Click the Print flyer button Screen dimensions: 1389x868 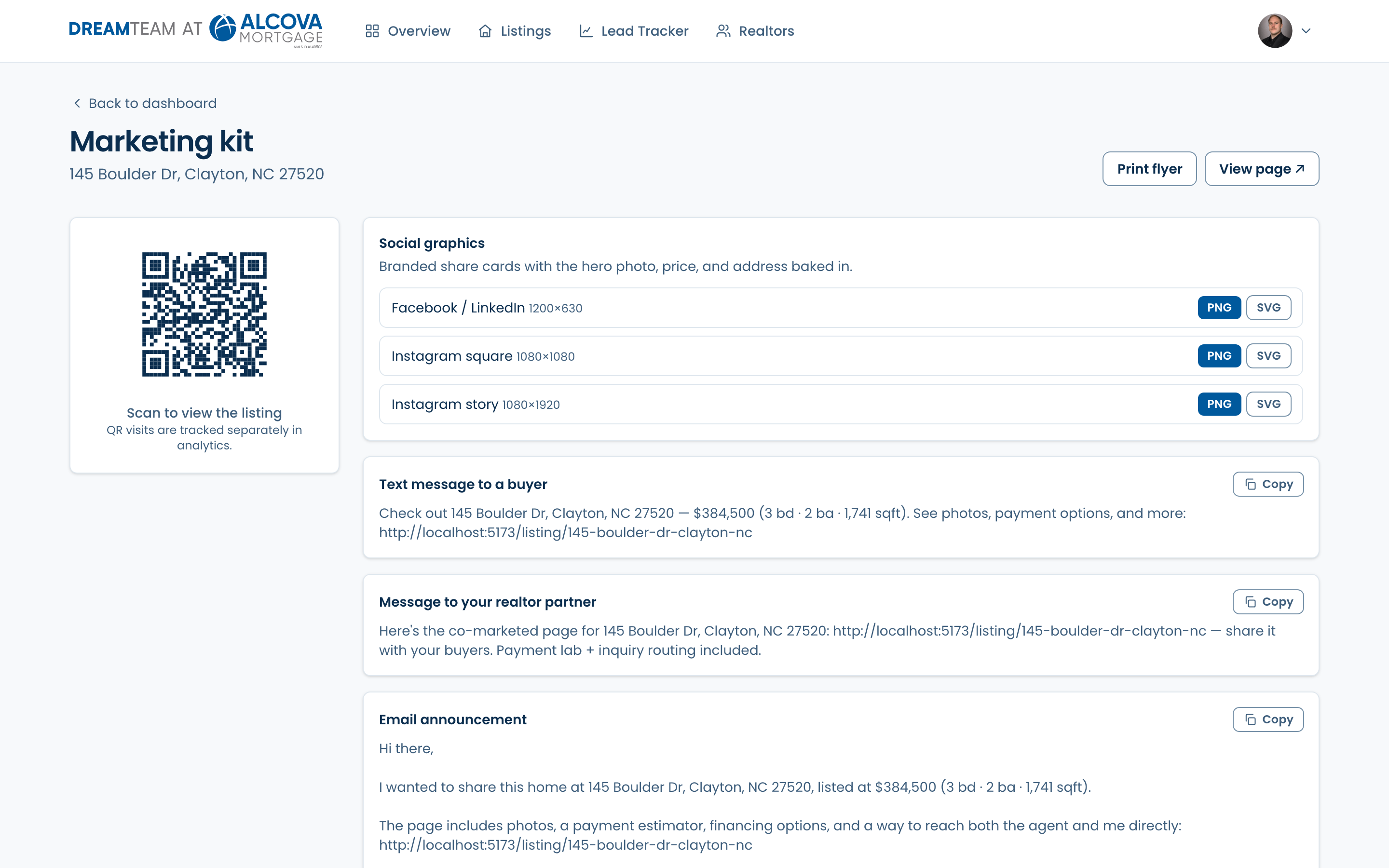click(1149, 169)
